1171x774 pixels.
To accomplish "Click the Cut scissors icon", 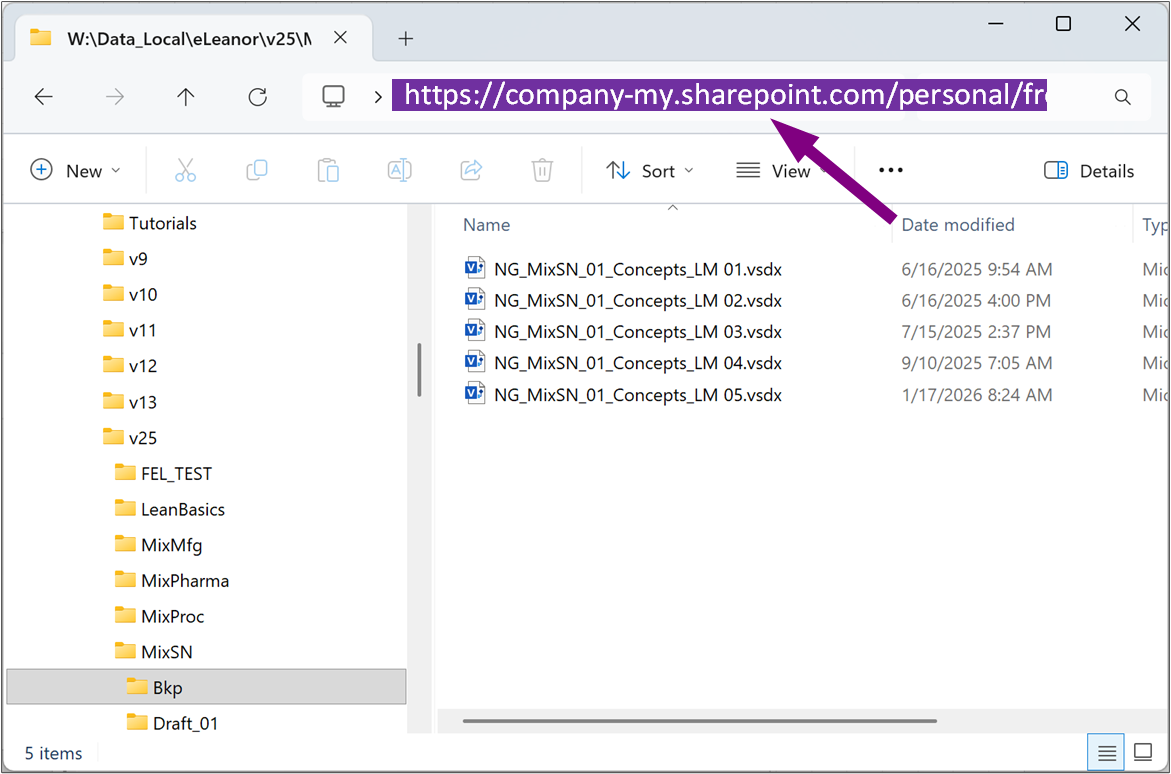I will coord(185,171).
